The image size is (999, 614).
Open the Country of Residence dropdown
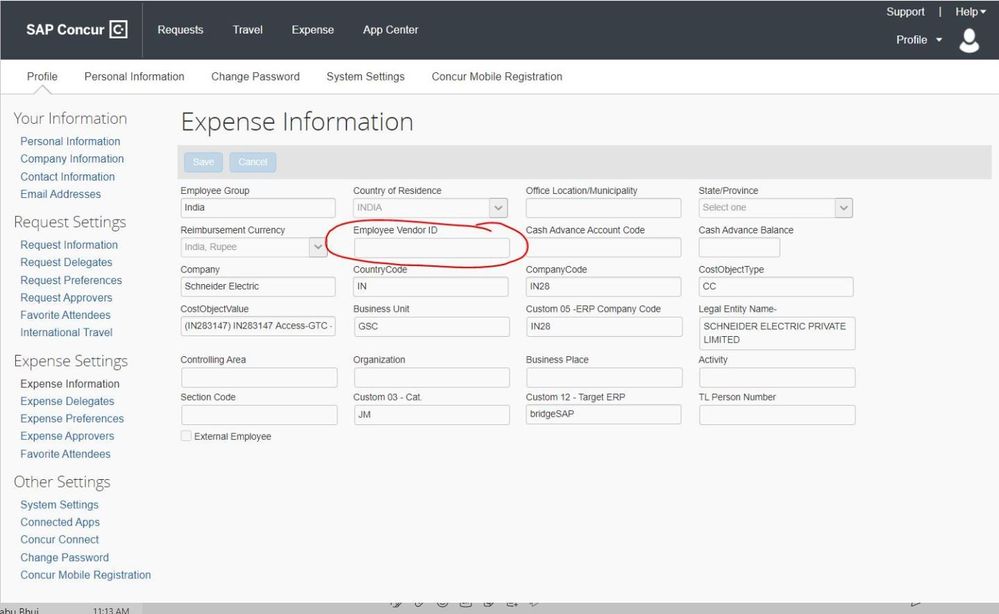pyautogui.click(x=498, y=208)
